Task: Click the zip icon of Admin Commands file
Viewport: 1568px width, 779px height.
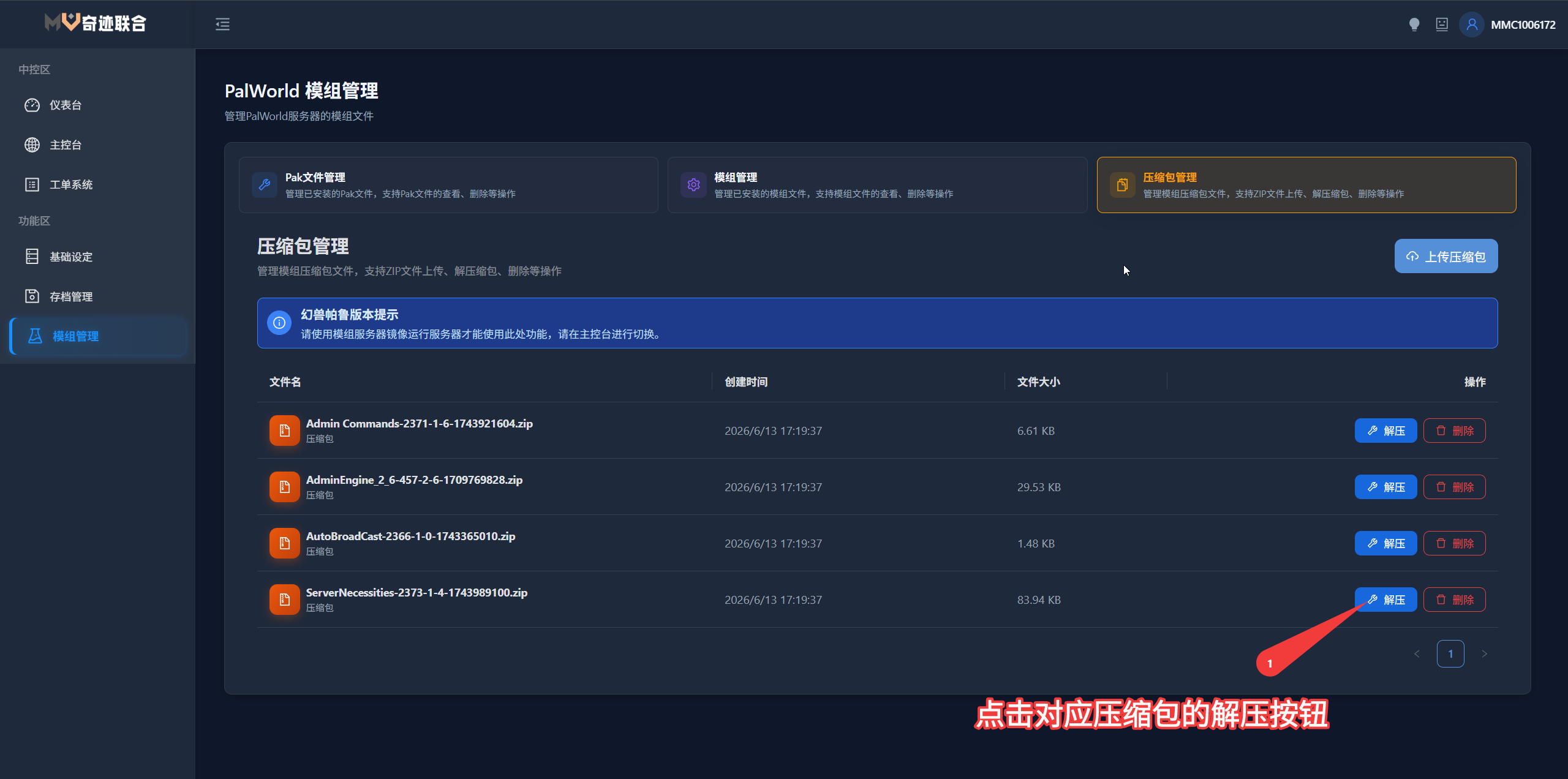Action: (x=285, y=431)
